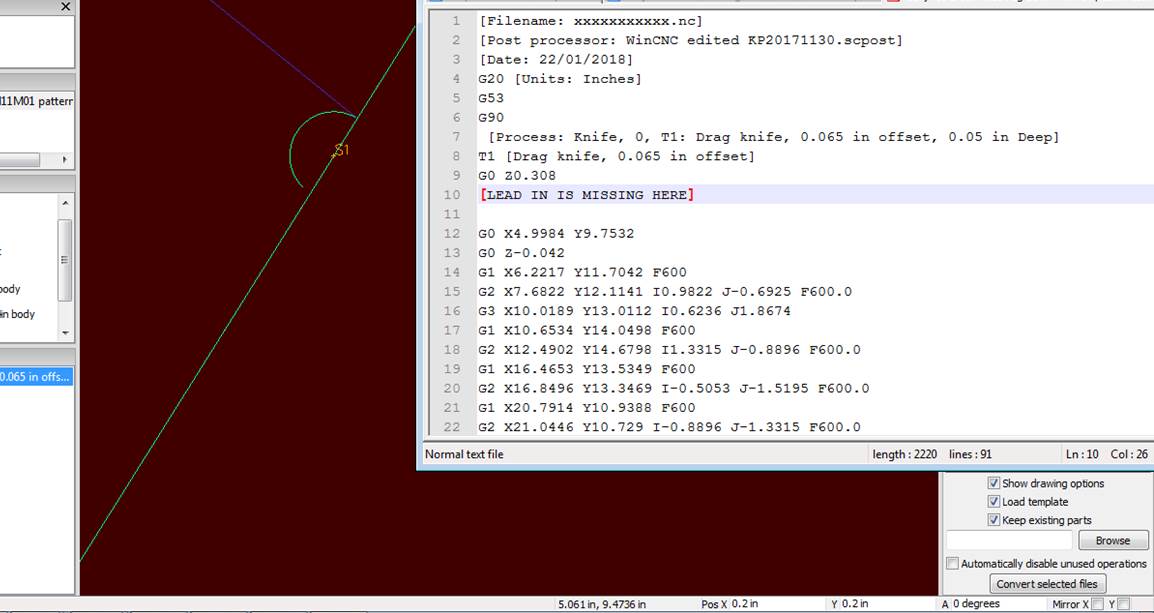Click the A degrees rotation field
Screen dimensions: 1154x613
click(994, 604)
